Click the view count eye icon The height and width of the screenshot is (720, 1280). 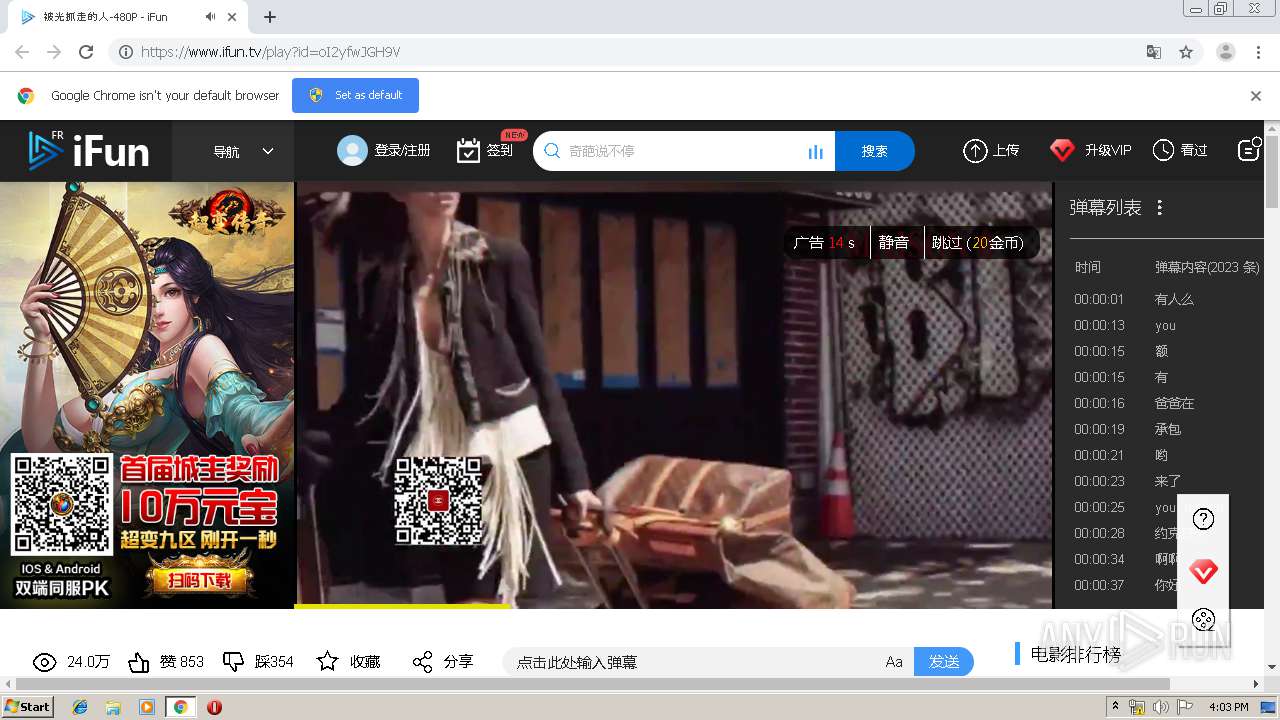[x=44, y=662]
